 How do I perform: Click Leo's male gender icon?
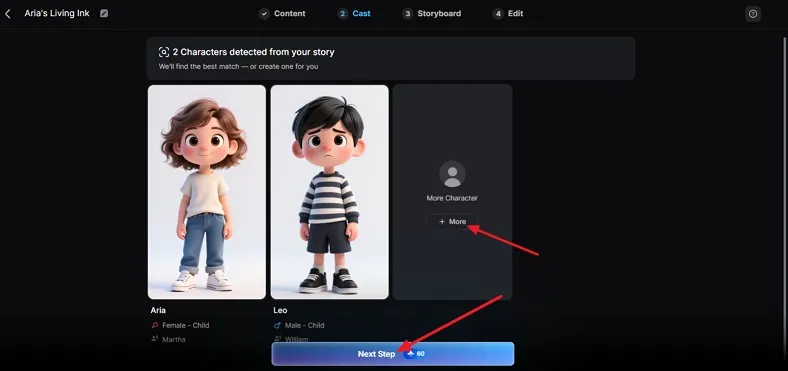click(277, 325)
